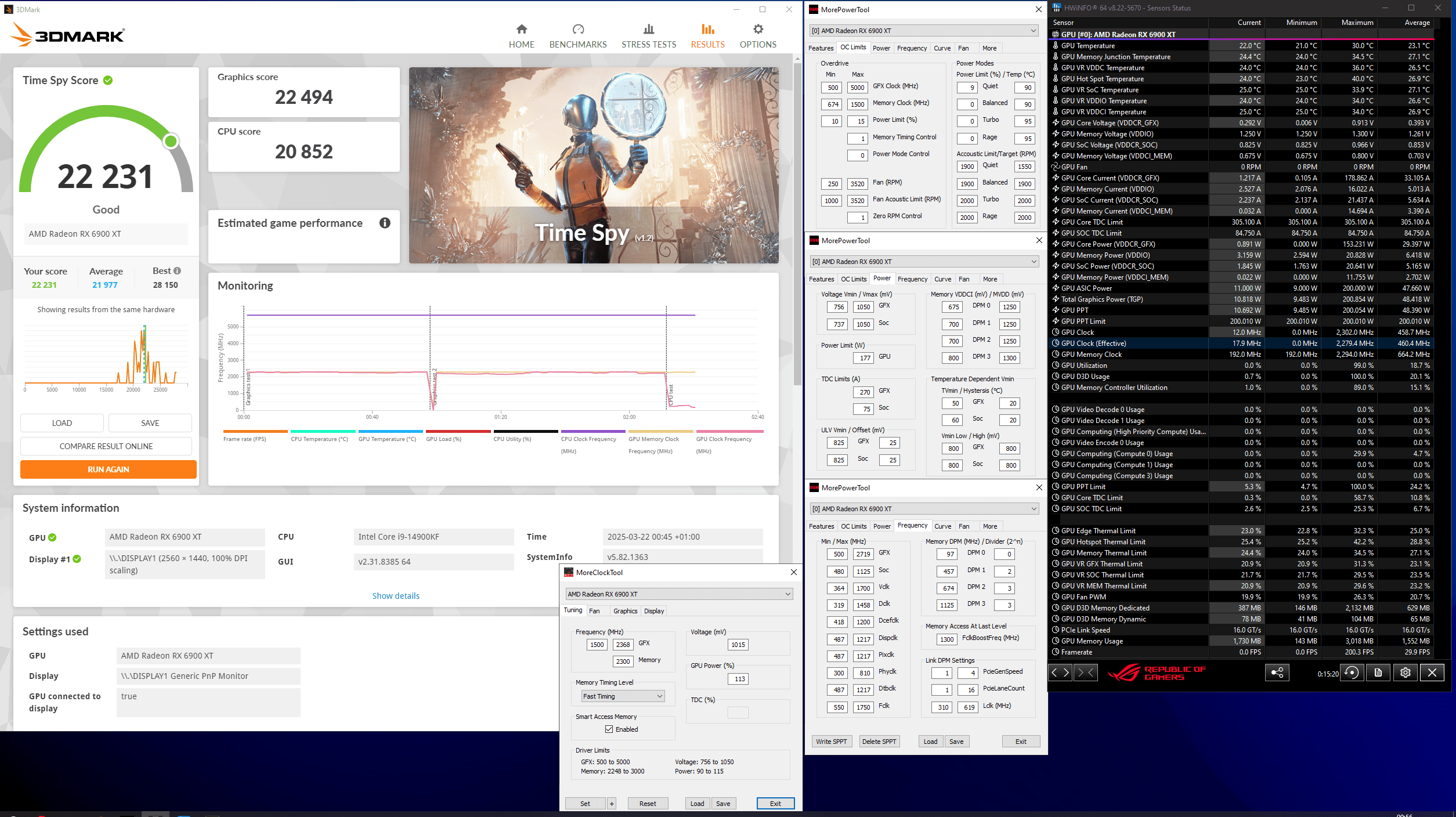1456x817 pixels.
Task: Click HWiNFO expand columns arrows button
Action: [1060, 673]
